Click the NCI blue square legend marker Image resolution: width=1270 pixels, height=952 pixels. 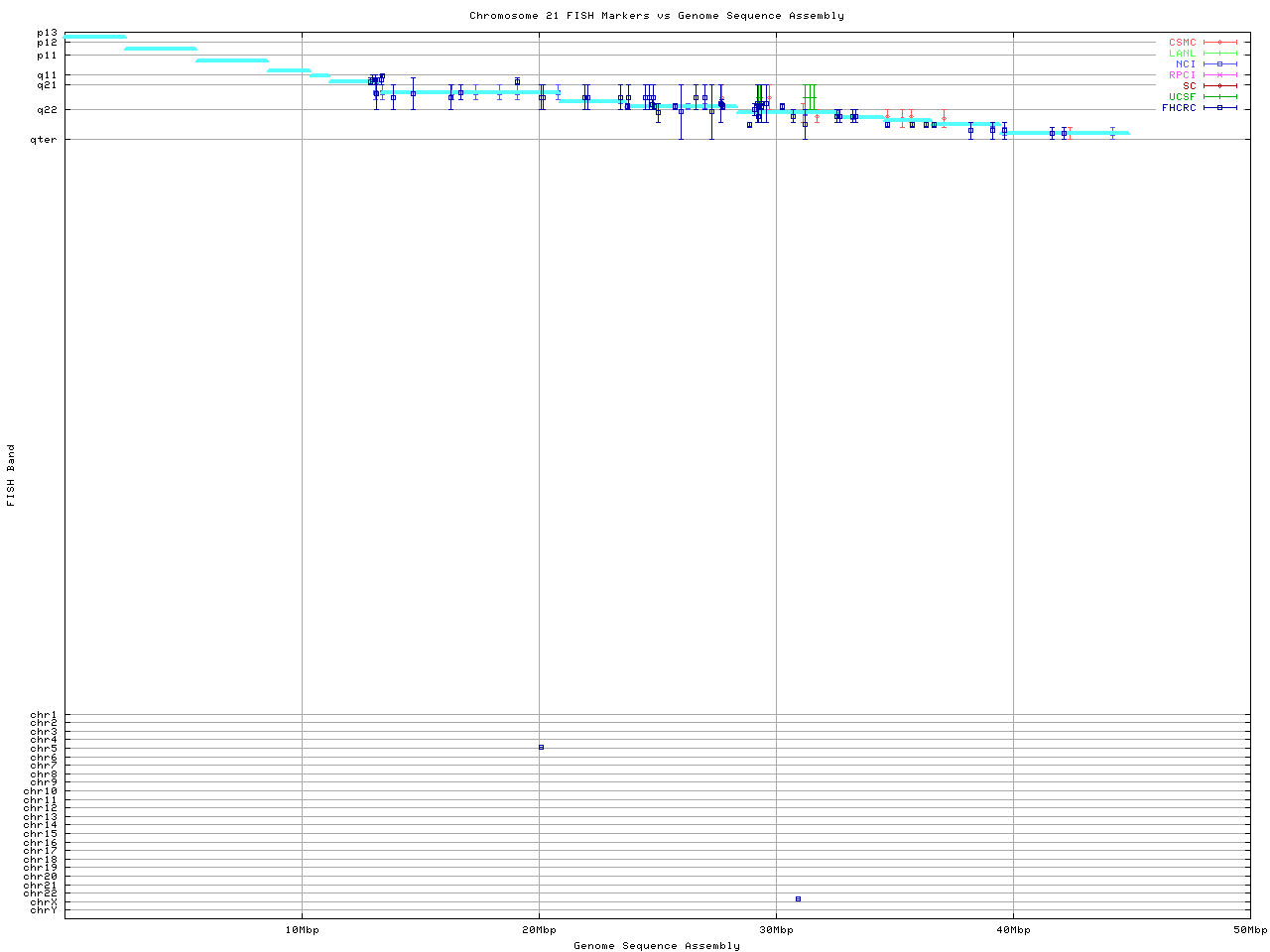pyautogui.click(x=1219, y=64)
